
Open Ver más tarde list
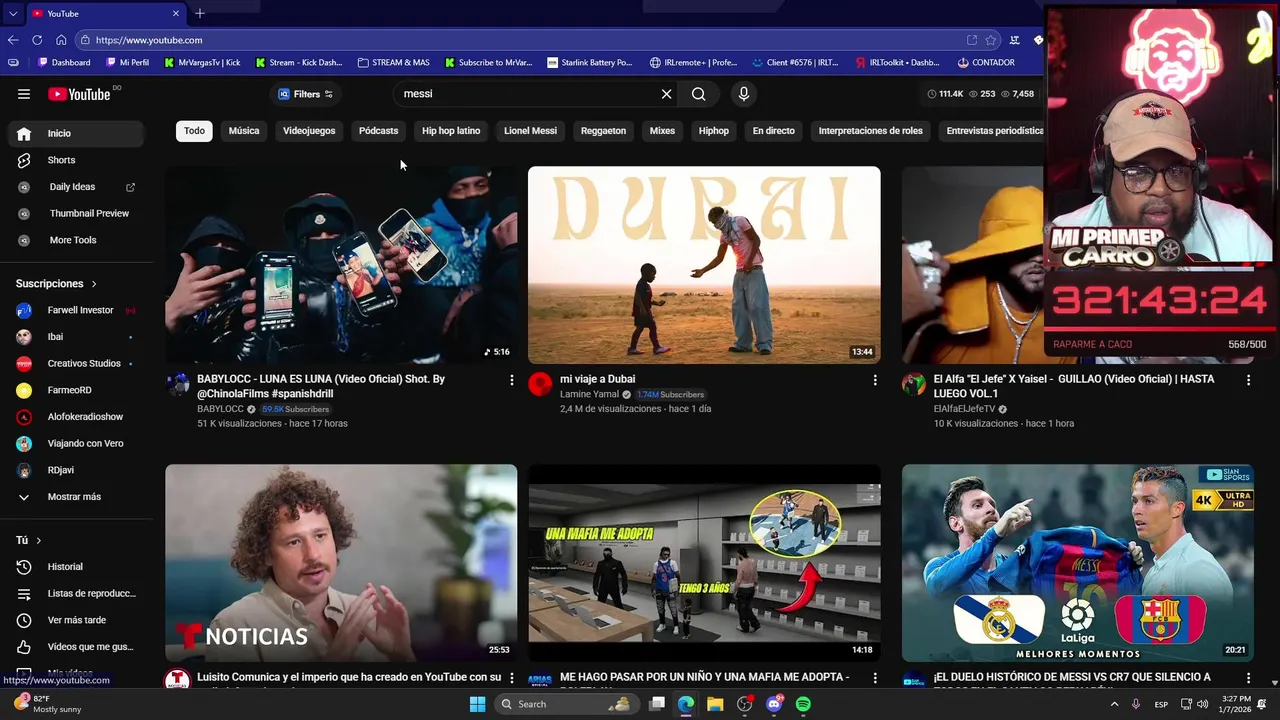[76, 620]
